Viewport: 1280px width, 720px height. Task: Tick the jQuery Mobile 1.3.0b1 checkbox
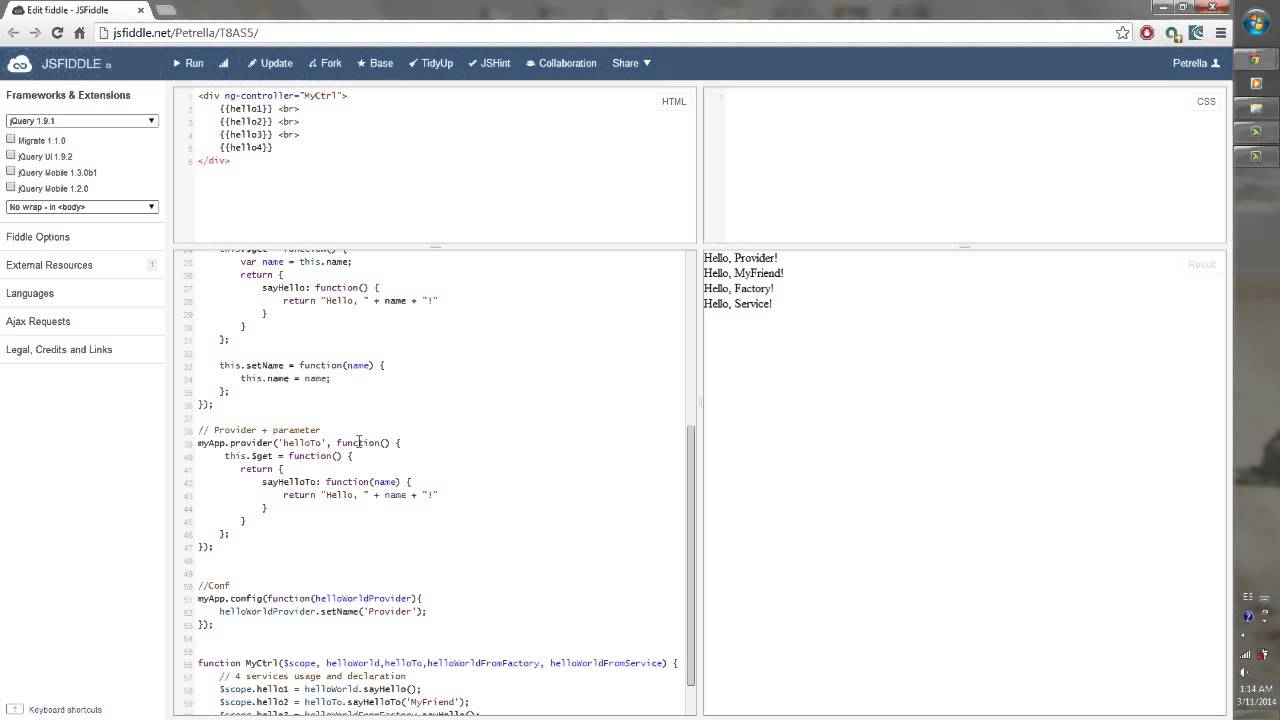(11, 172)
